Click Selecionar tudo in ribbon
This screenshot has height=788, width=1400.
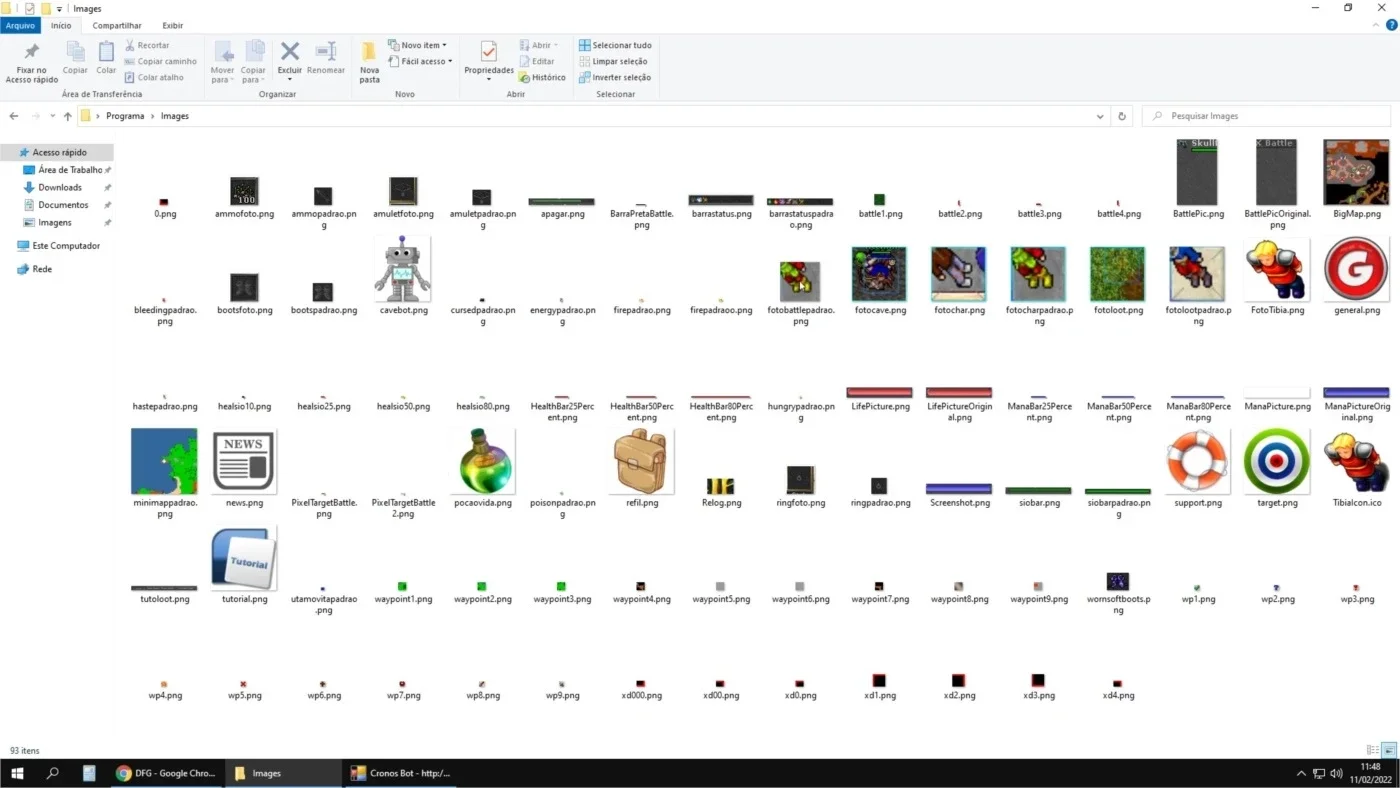pos(615,45)
